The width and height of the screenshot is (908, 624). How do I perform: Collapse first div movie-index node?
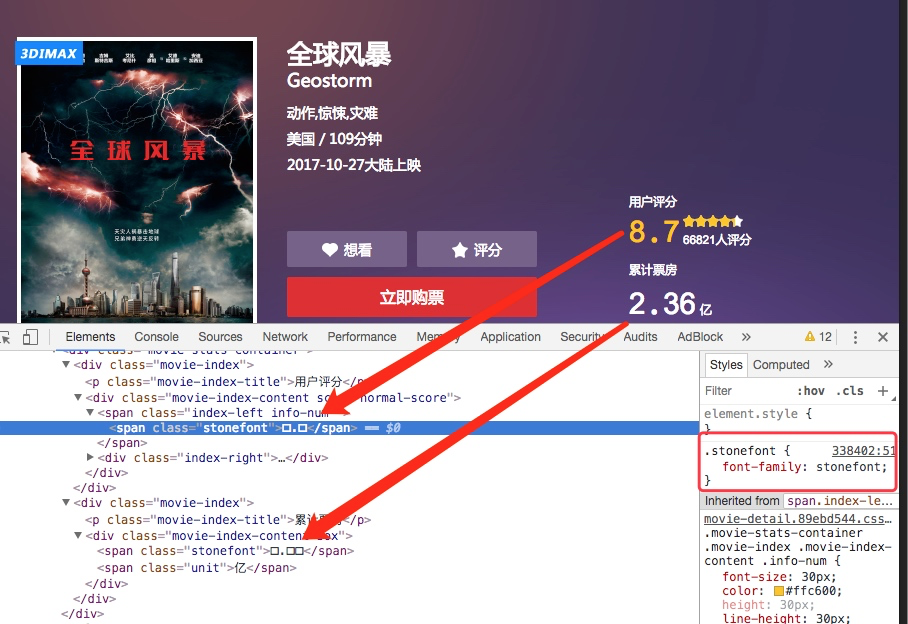pyautogui.click(x=65, y=365)
